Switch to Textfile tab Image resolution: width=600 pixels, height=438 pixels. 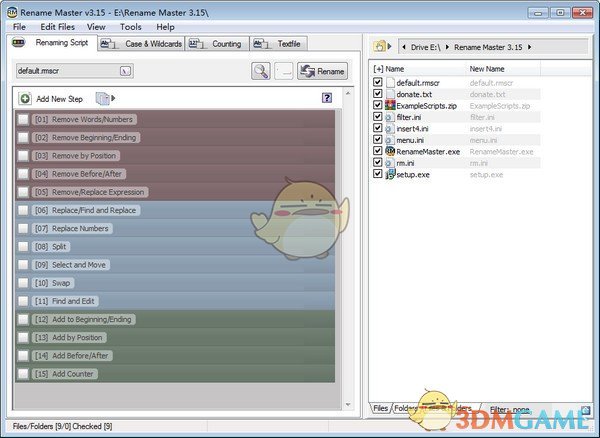click(279, 44)
